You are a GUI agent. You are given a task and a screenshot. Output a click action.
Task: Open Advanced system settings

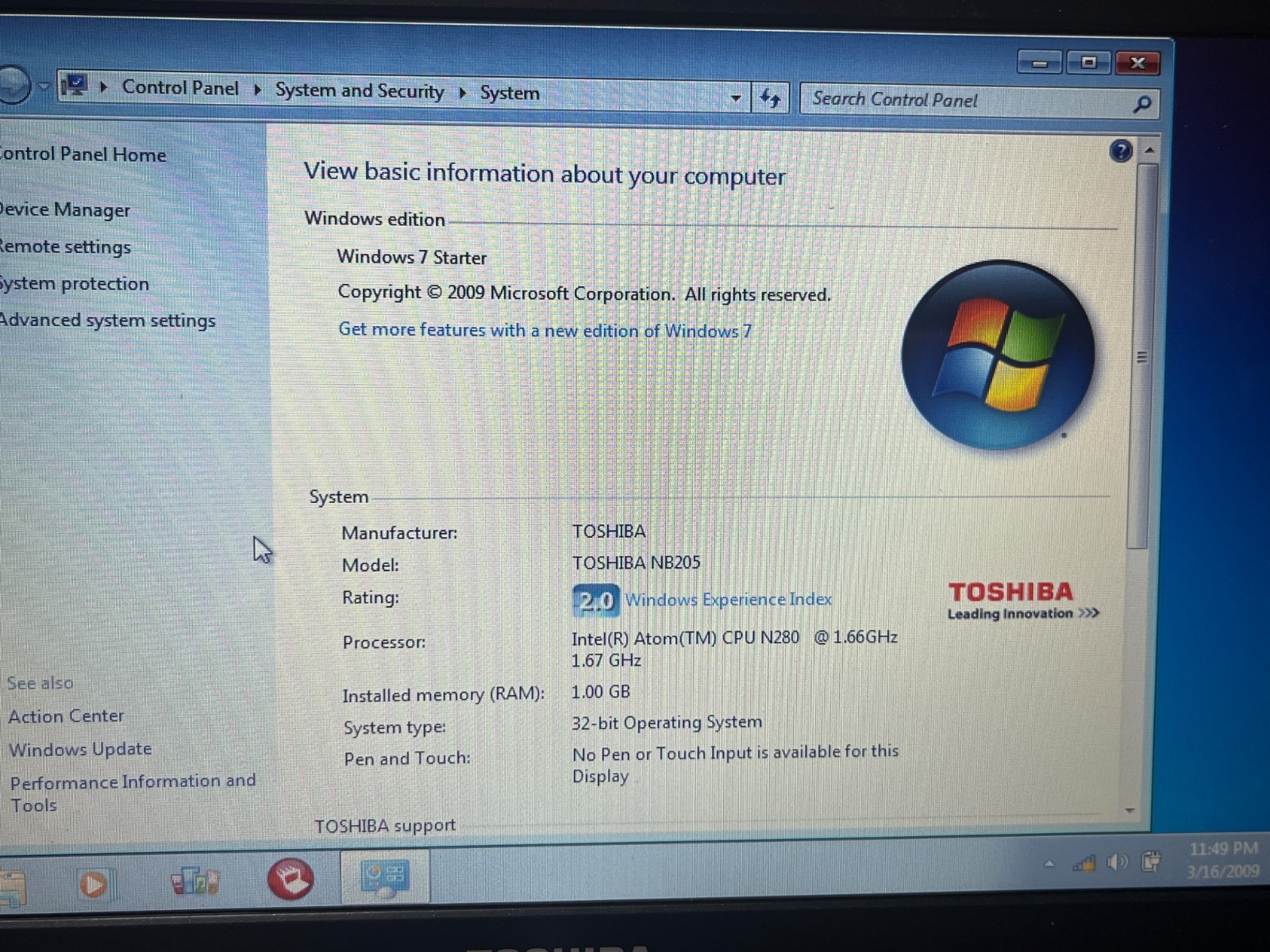tap(107, 321)
